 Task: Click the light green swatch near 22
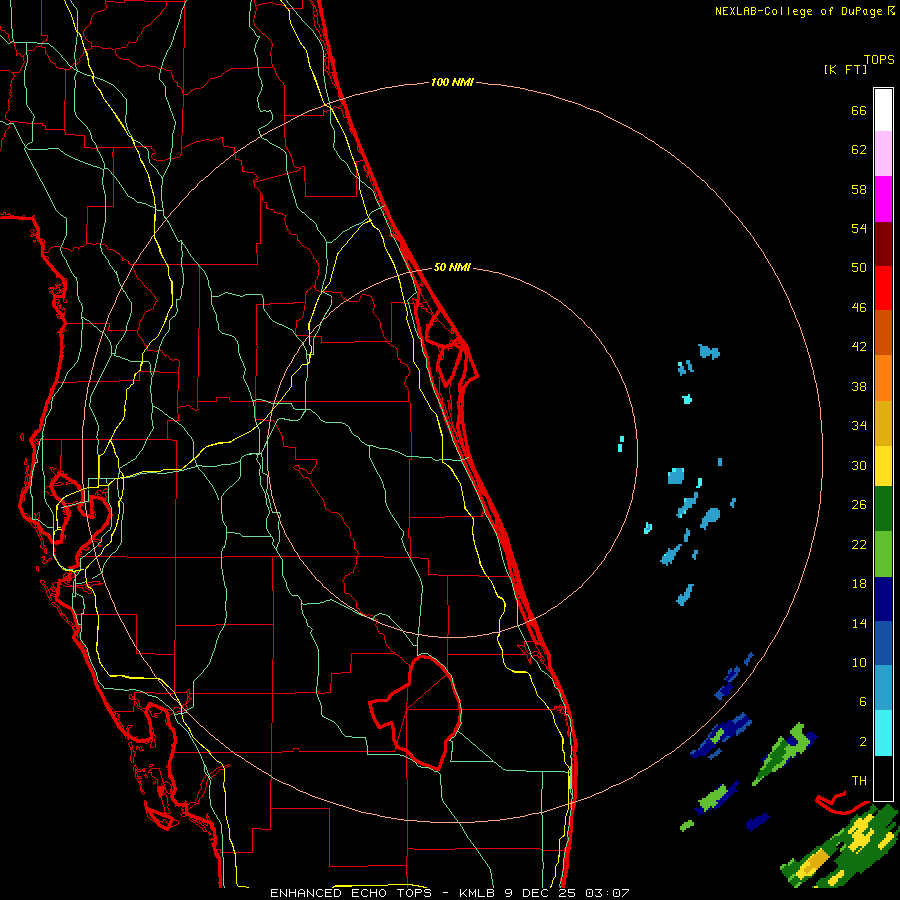(x=883, y=554)
